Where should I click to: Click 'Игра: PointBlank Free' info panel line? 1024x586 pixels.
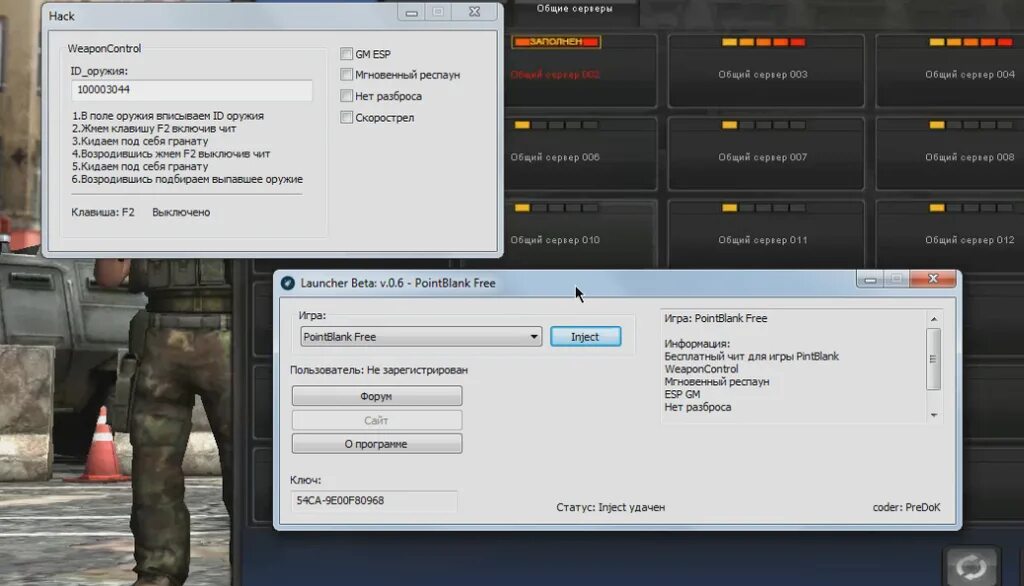716,318
